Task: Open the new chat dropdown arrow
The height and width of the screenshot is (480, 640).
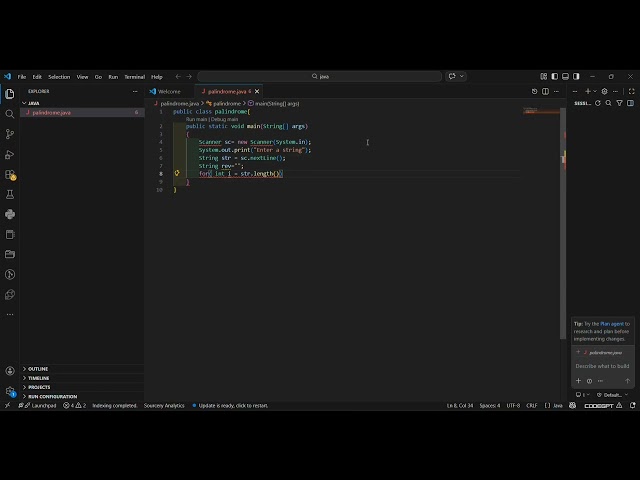Action: 595,91
